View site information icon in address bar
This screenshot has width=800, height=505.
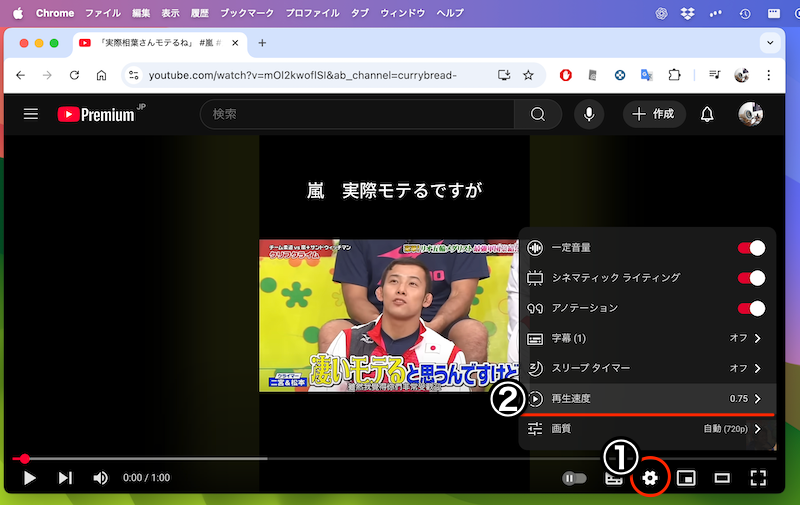click(x=134, y=75)
